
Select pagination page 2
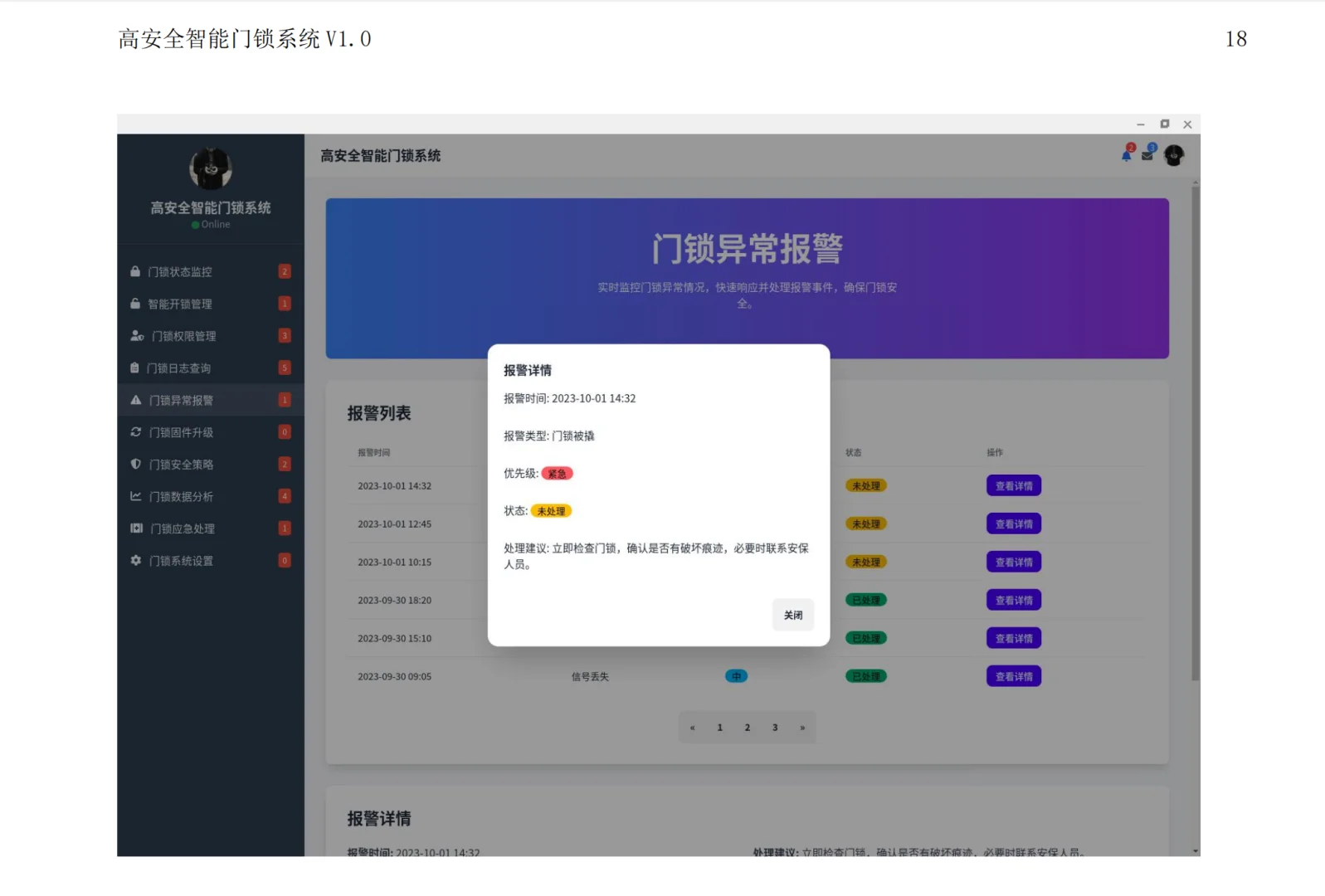[747, 728]
